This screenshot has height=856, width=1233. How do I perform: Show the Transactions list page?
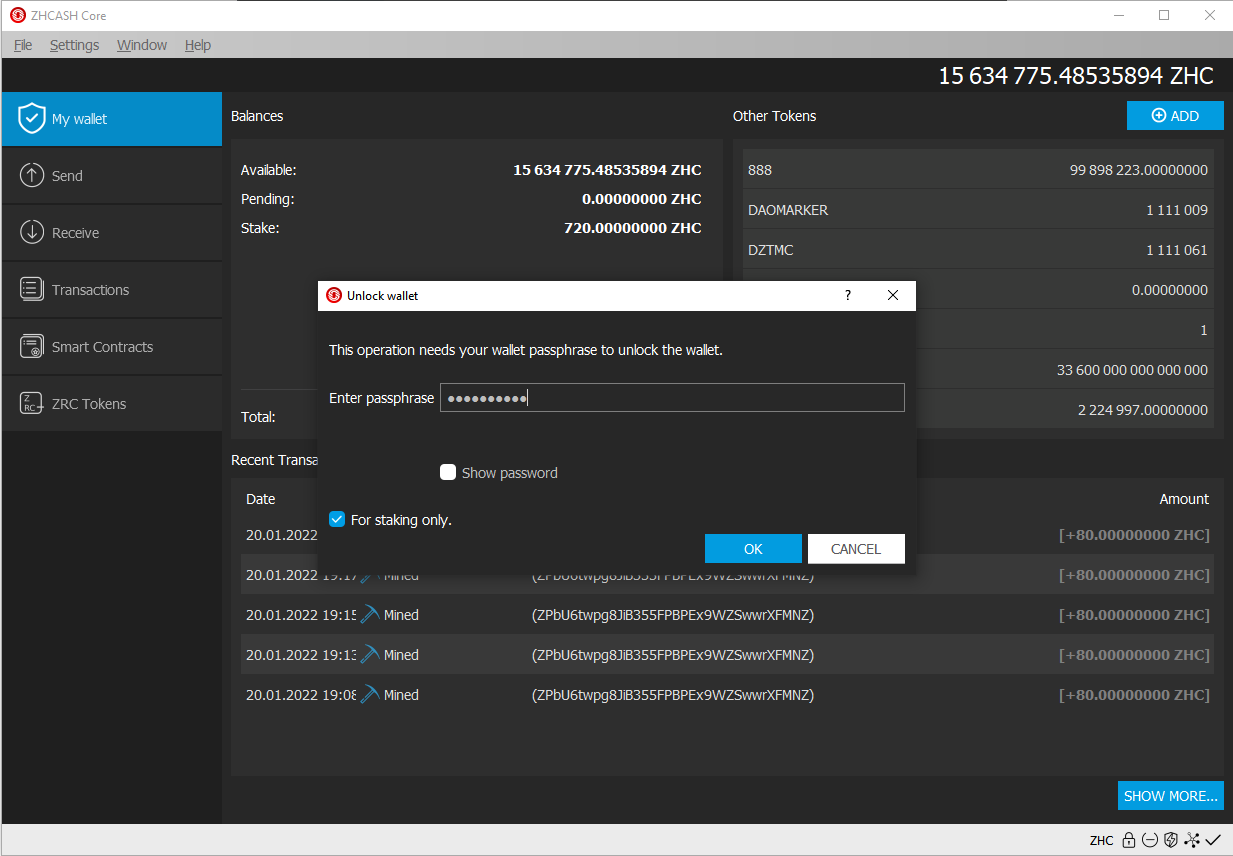pyautogui.click(x=111, y=290)
